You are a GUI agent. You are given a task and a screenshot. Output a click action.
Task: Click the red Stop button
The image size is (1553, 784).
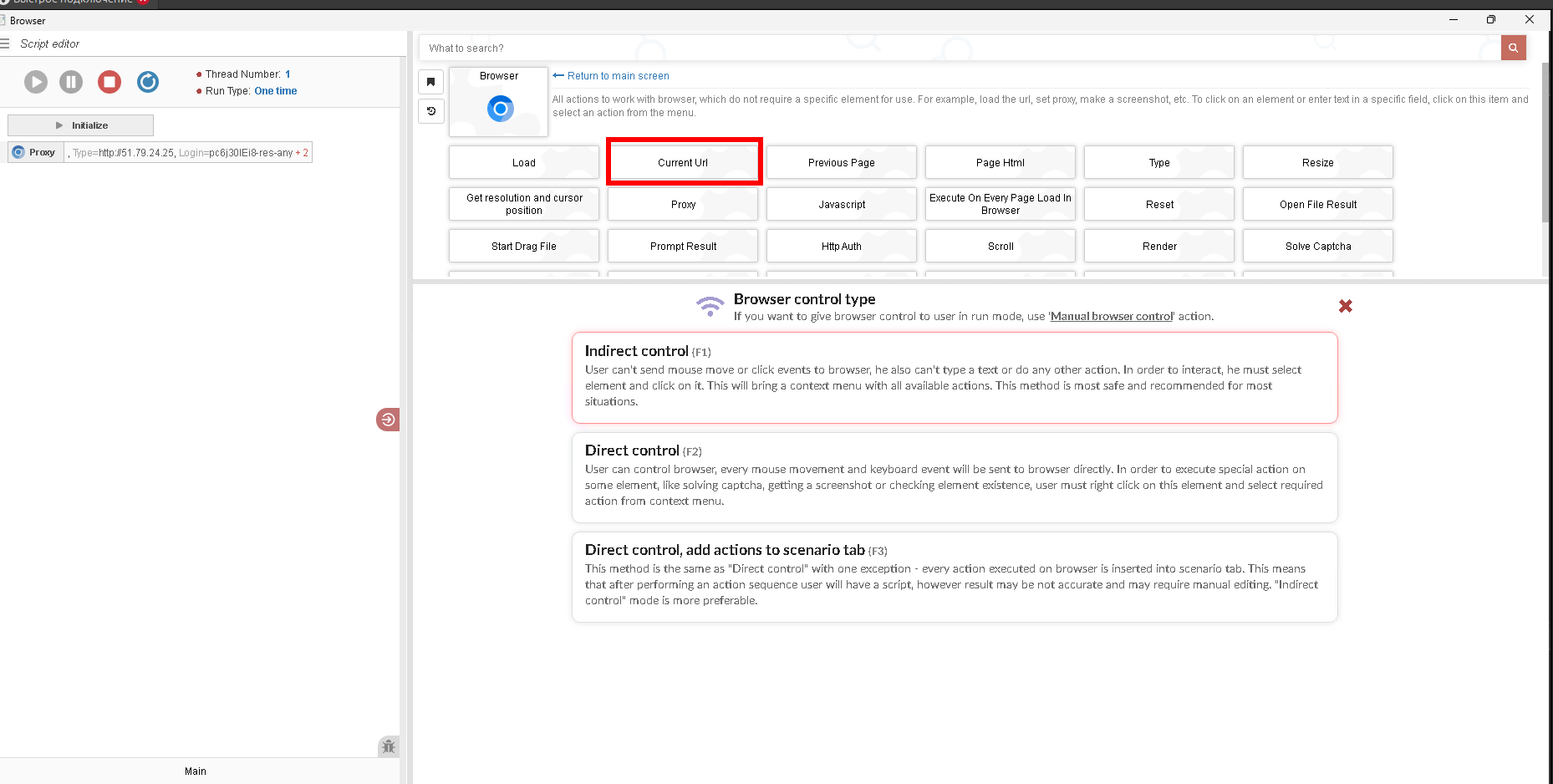(109, 82)
